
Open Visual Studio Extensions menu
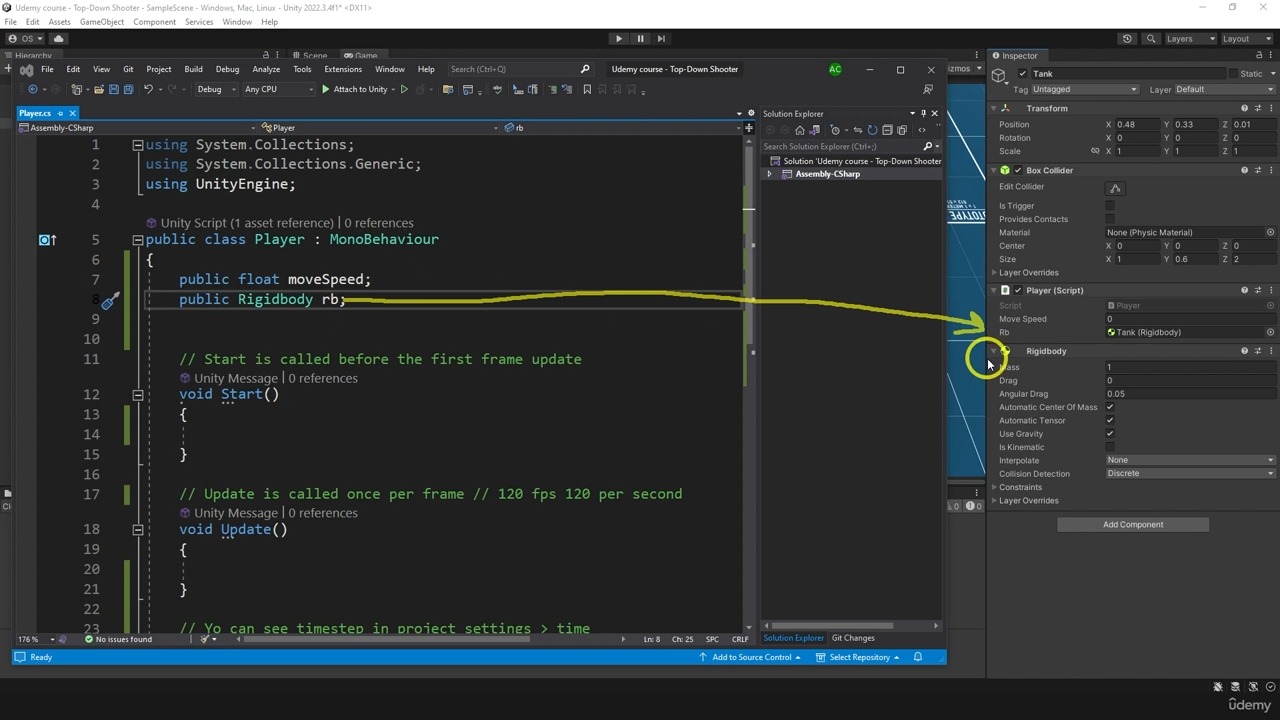coord(343,69)
